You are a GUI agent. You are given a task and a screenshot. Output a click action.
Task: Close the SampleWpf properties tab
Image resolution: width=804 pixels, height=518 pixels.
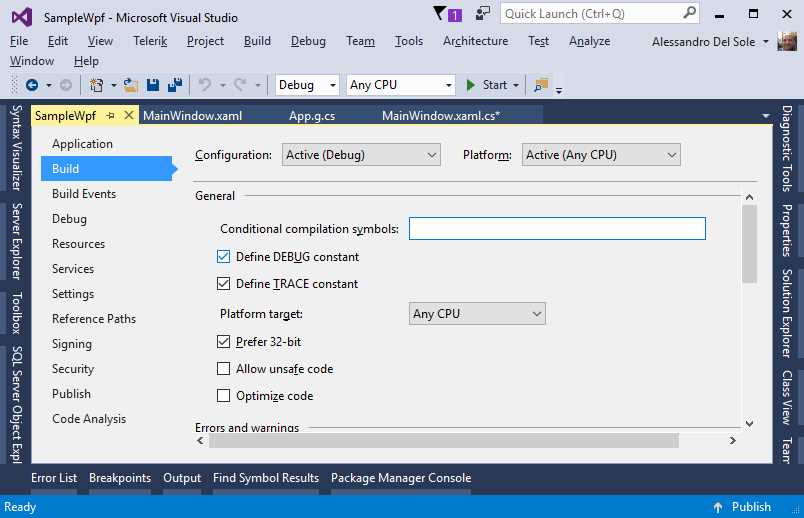[x=129, y=115]
